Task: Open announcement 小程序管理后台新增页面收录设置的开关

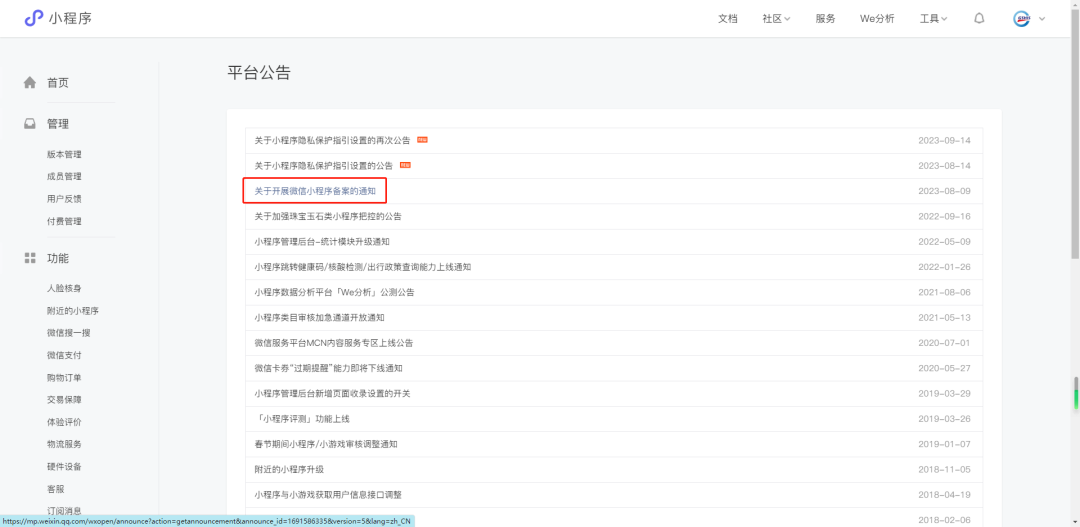Action: (332, 393)
